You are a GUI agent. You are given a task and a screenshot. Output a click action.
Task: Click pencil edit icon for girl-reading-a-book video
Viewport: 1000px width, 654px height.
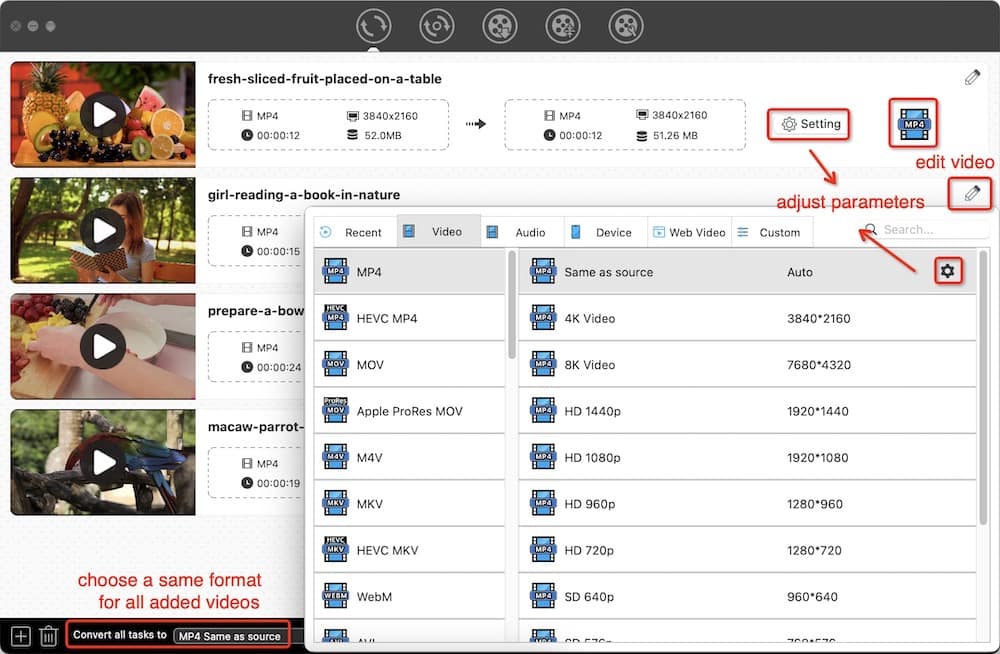click(971, 193)
